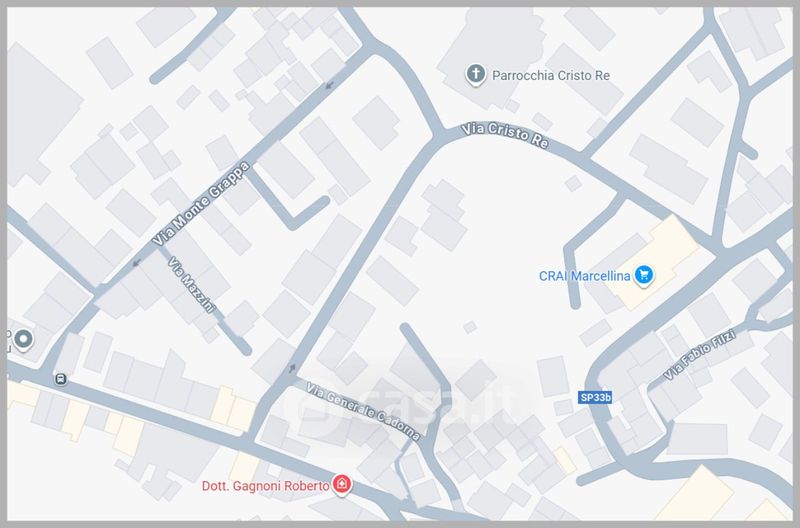Select the CRAI Marcellina shopping cart marker
Screen dimensions: 800x528
pyautogui.click(x=644, y=275)
